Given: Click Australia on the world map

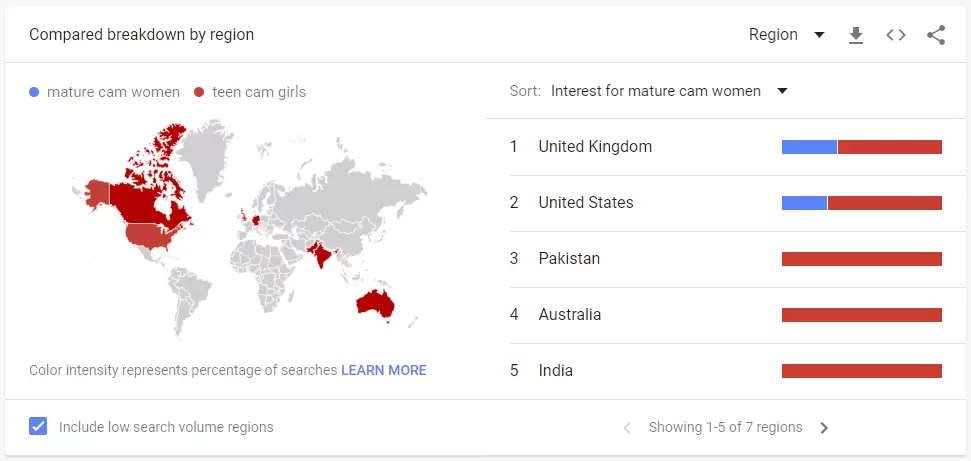Looking at the screenshot, I should [375, 303].
